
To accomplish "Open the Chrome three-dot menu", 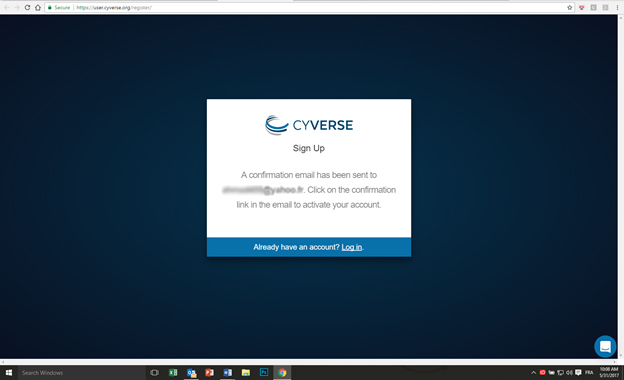I will (x=617, y=8).
